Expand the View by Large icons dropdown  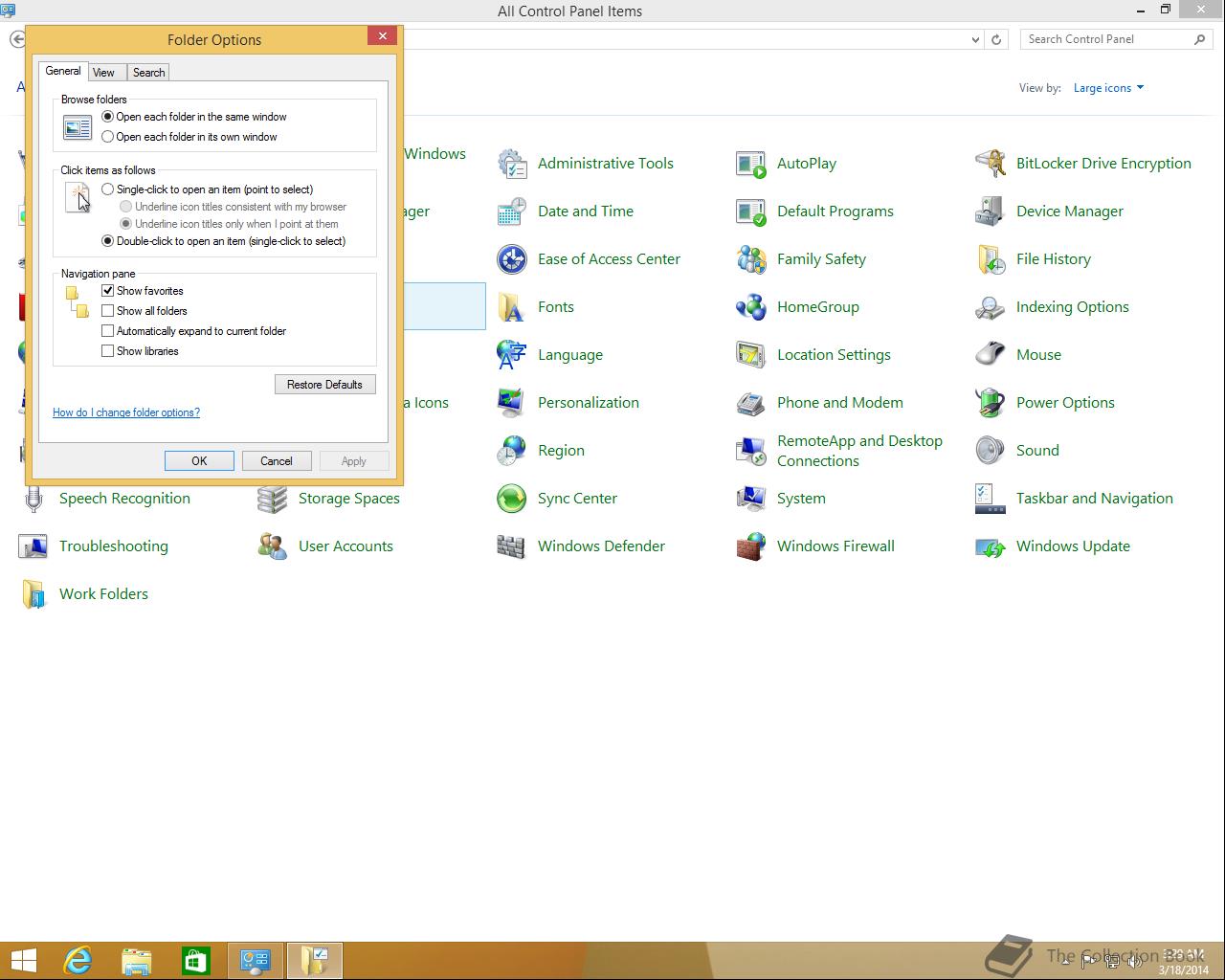1108,88
